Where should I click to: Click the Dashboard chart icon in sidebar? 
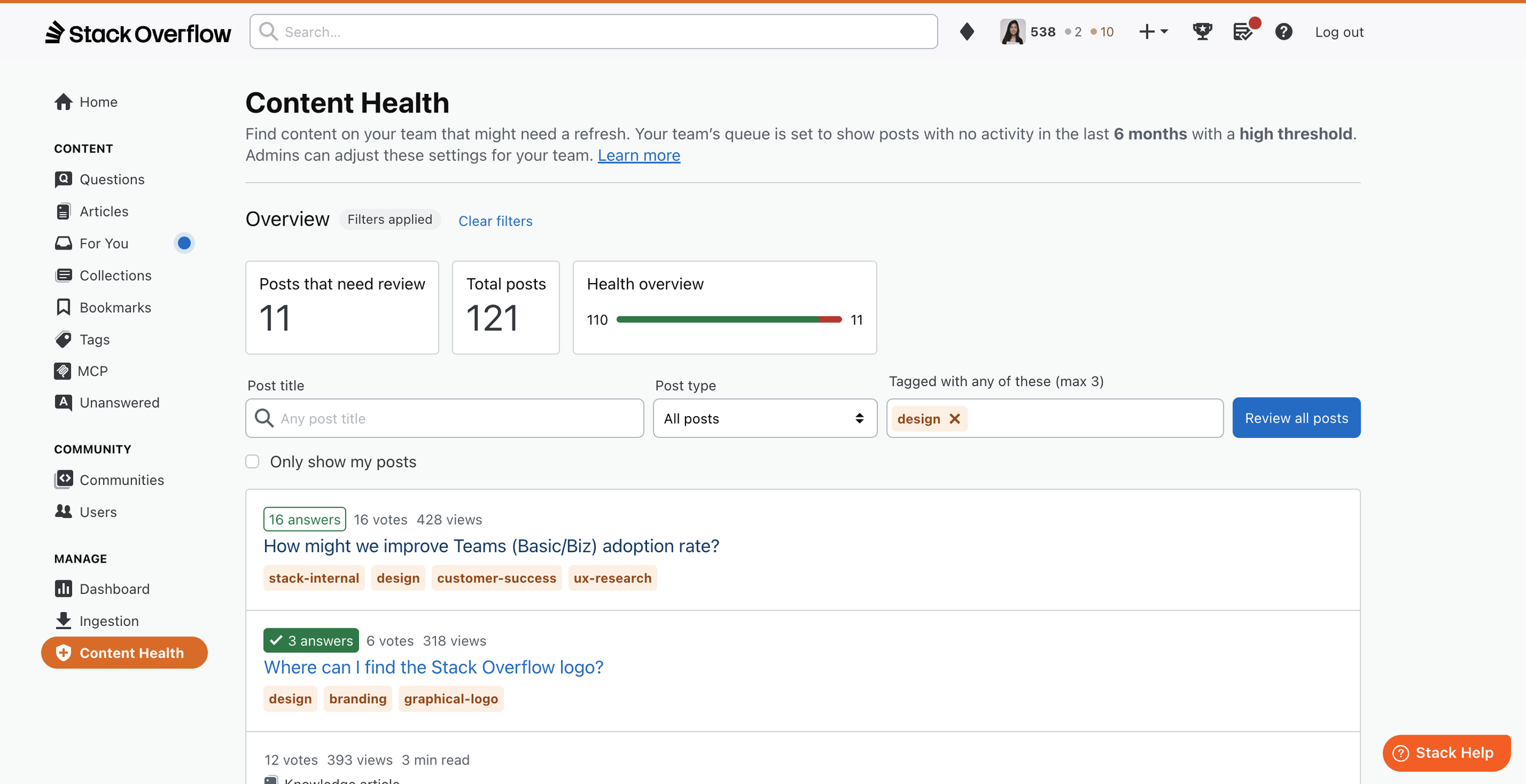[63, 589]
